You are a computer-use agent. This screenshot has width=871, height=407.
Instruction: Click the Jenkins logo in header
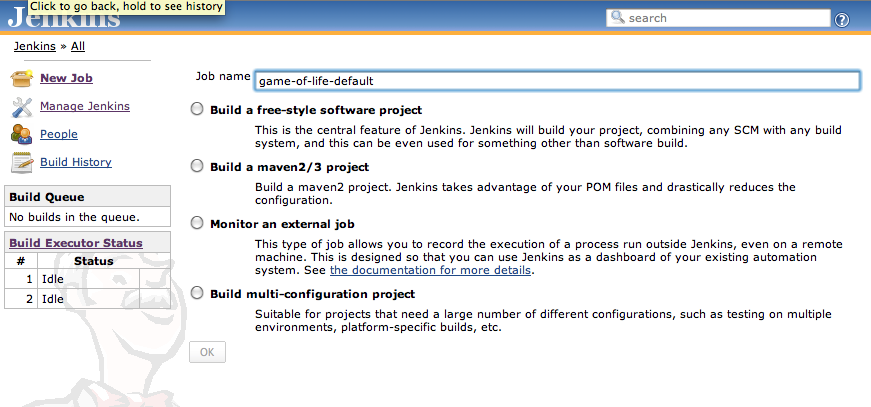point(64,18)
